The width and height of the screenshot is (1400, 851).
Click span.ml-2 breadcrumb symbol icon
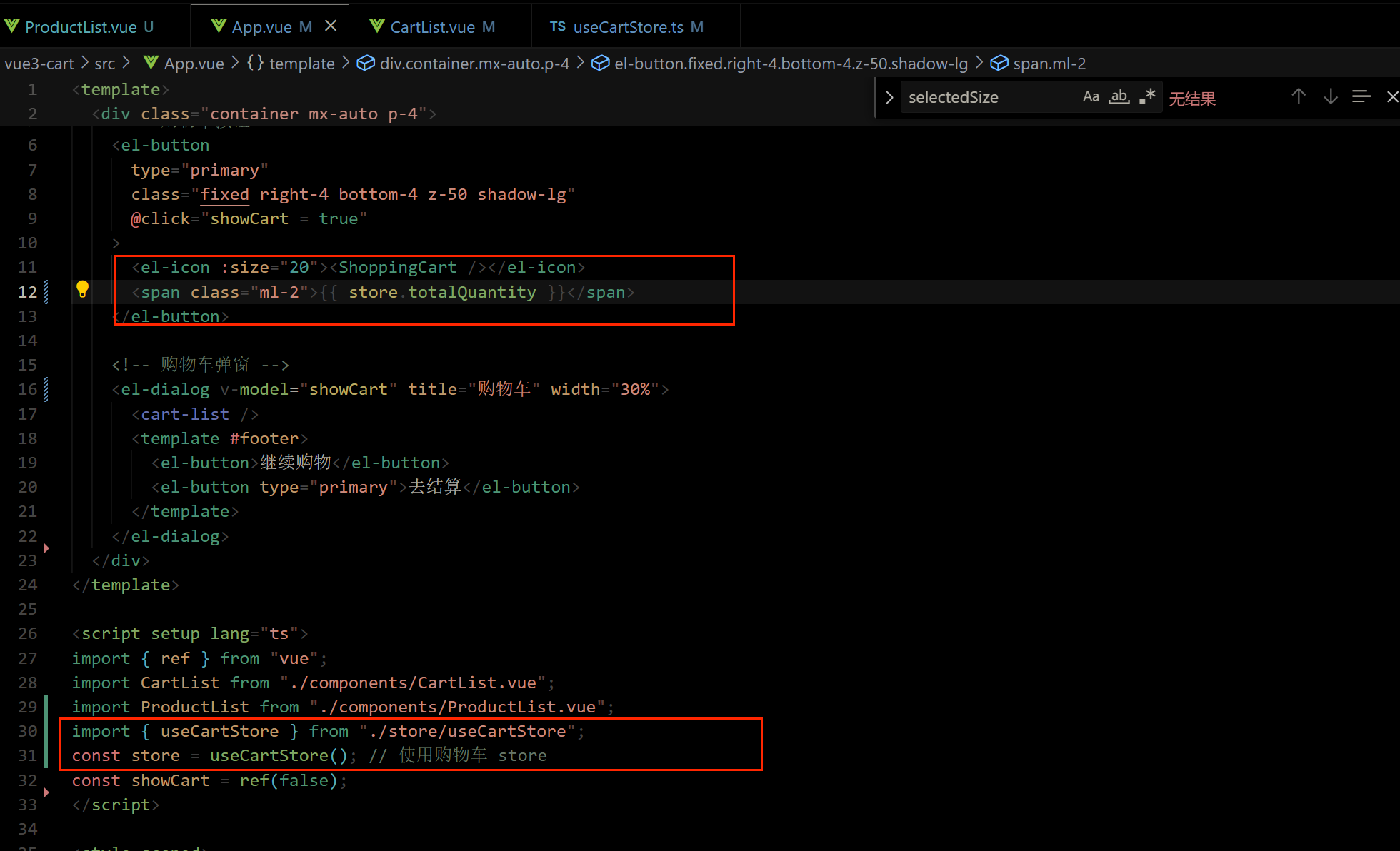(x=999, y=64)
